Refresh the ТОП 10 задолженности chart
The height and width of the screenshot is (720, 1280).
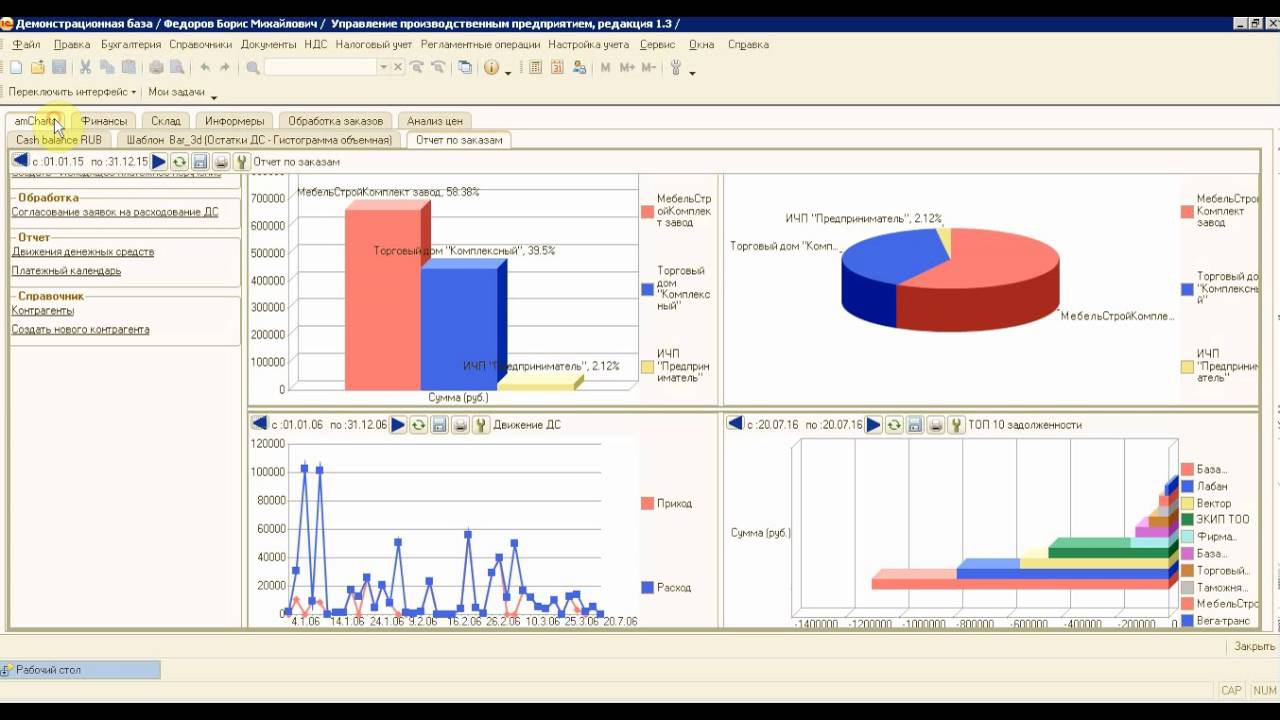[x=894, y=424]
